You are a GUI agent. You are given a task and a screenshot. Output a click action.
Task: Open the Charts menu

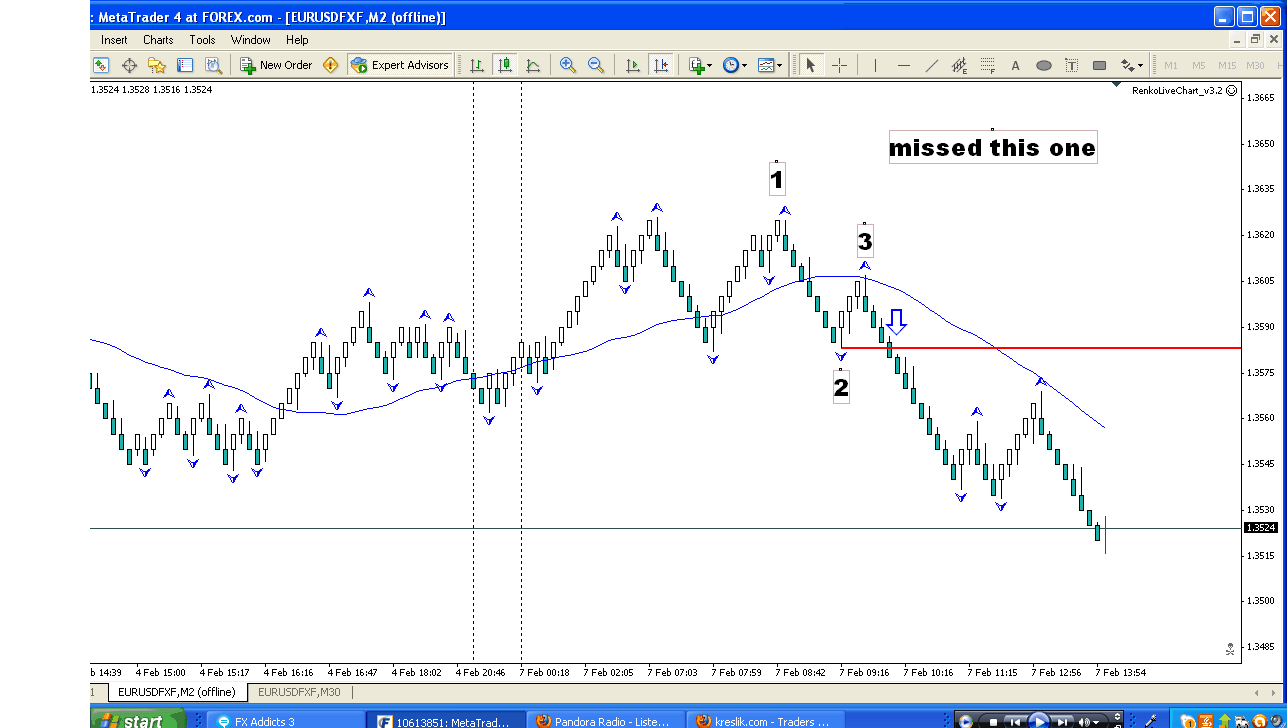[x=158, y=40]
